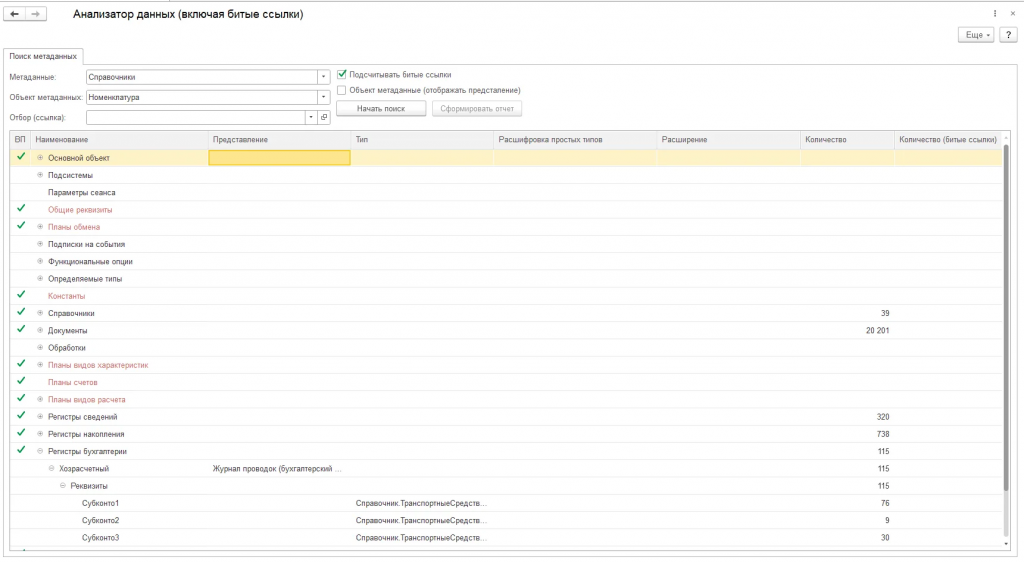
Task: Toggle the check mark on Документы row
Action: (21, 329)
